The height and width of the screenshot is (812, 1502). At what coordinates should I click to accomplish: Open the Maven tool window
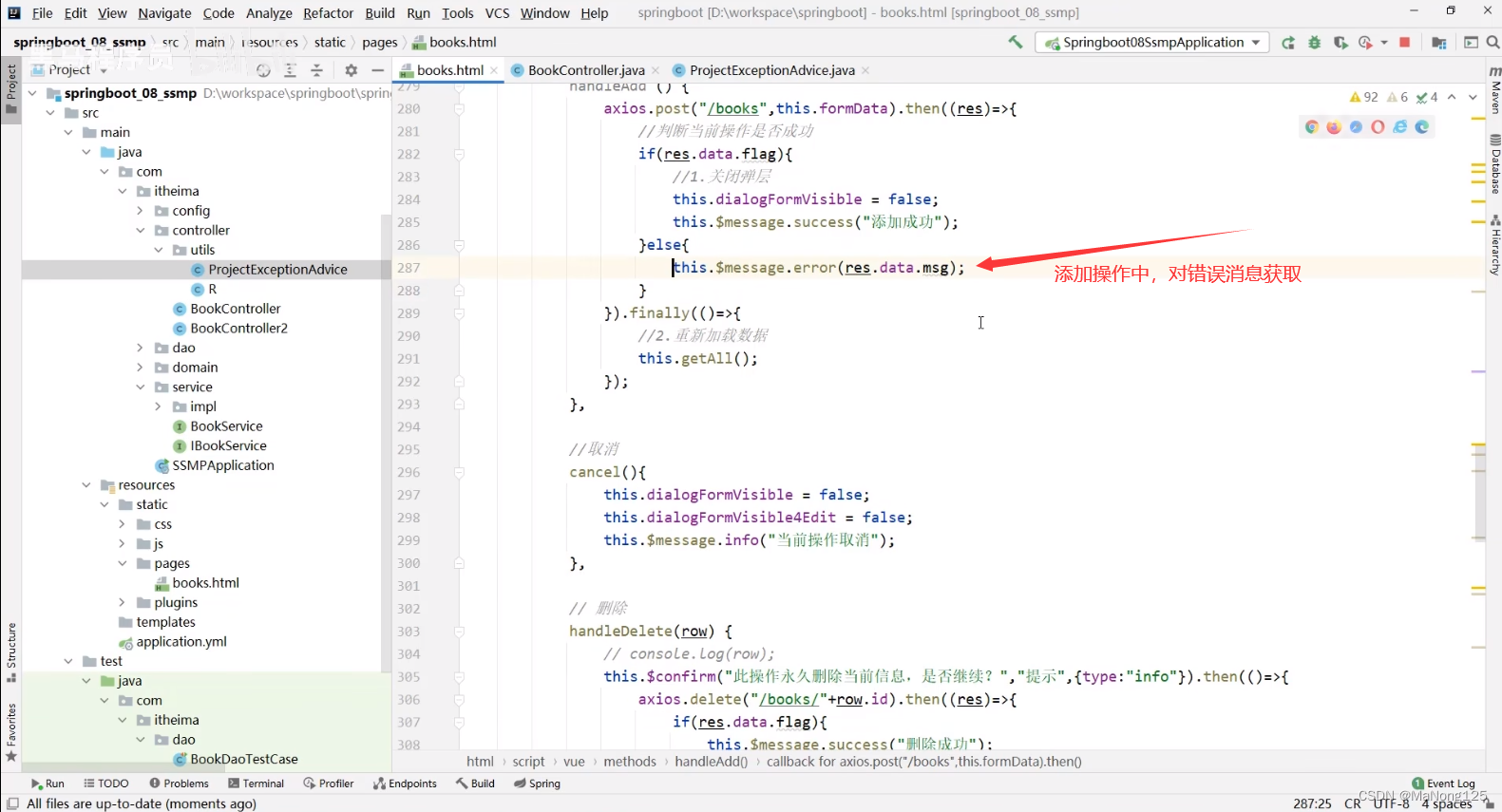1494,89
